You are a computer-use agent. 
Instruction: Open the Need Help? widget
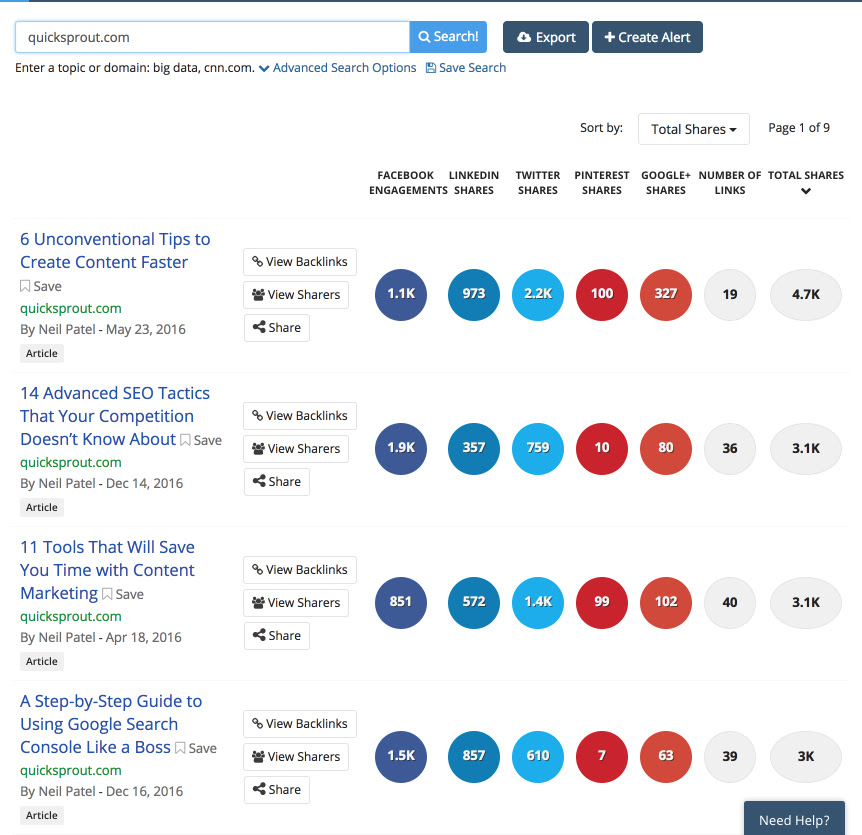click(794, 820)
